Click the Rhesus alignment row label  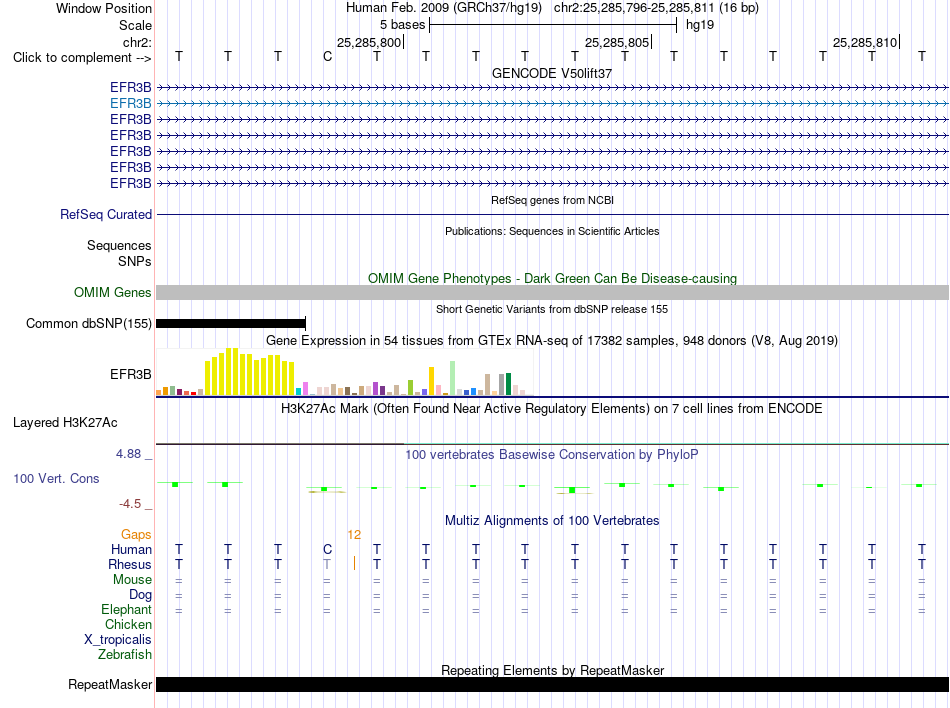point(130,564)
